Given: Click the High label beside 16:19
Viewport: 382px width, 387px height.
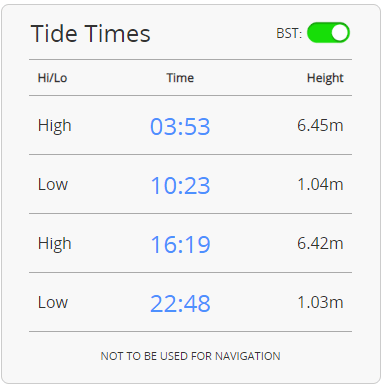Looking at the screenshot, I should [54, 244].
